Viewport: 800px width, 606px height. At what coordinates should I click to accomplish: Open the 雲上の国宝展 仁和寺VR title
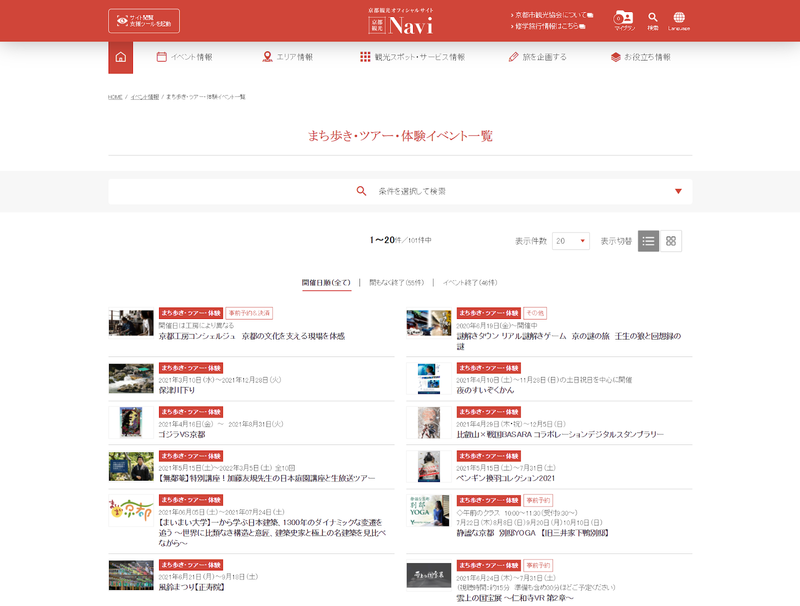(x=515, y=598)
